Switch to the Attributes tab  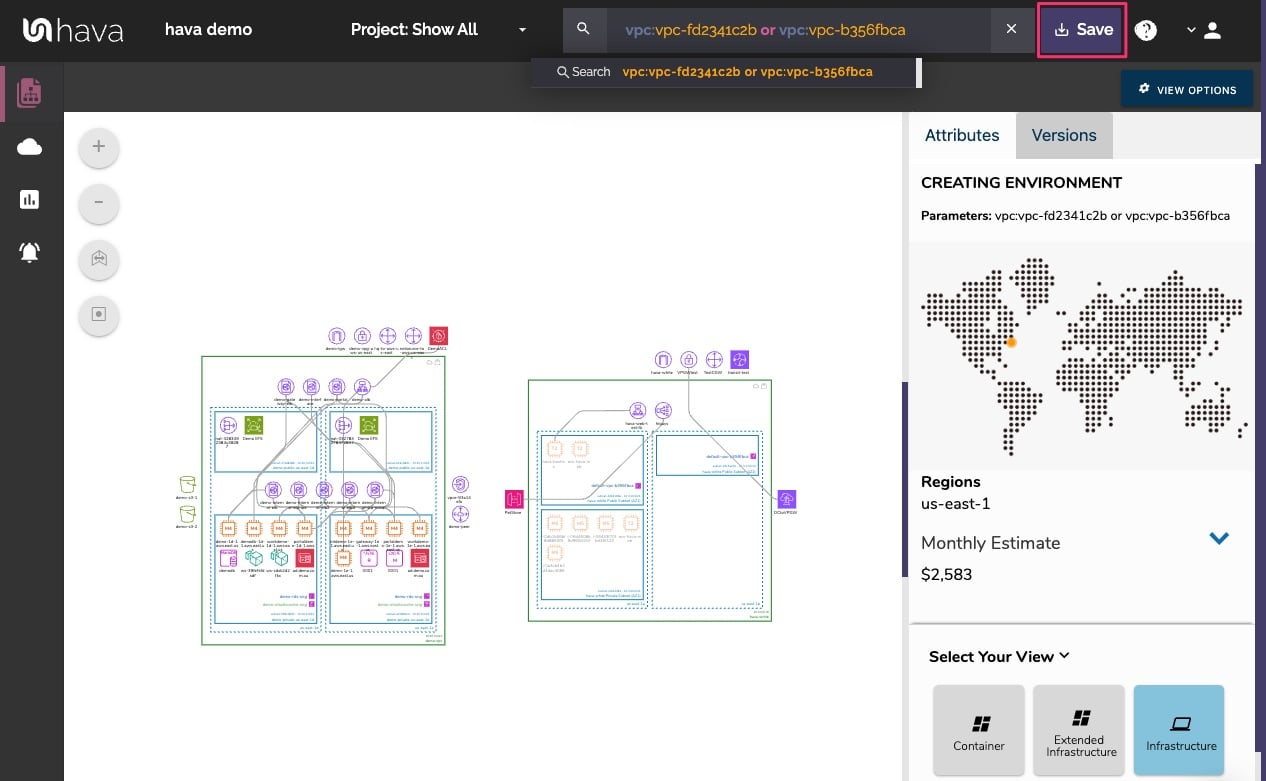[961, 135]
